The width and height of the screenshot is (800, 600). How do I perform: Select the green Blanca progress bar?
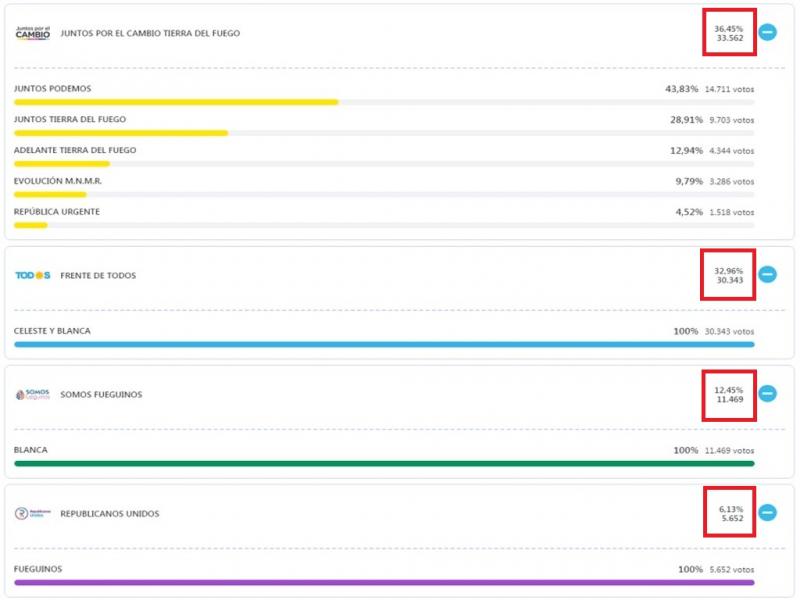coord(384,464)
